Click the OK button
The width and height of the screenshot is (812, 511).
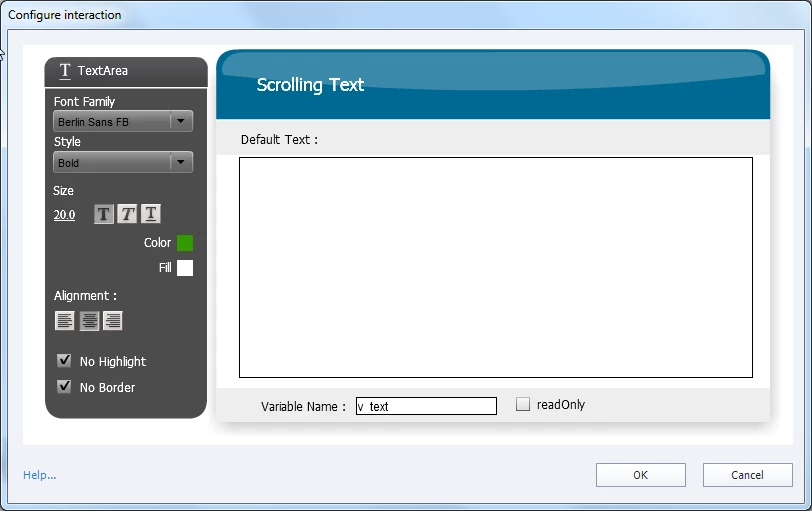tap(641, 475)
